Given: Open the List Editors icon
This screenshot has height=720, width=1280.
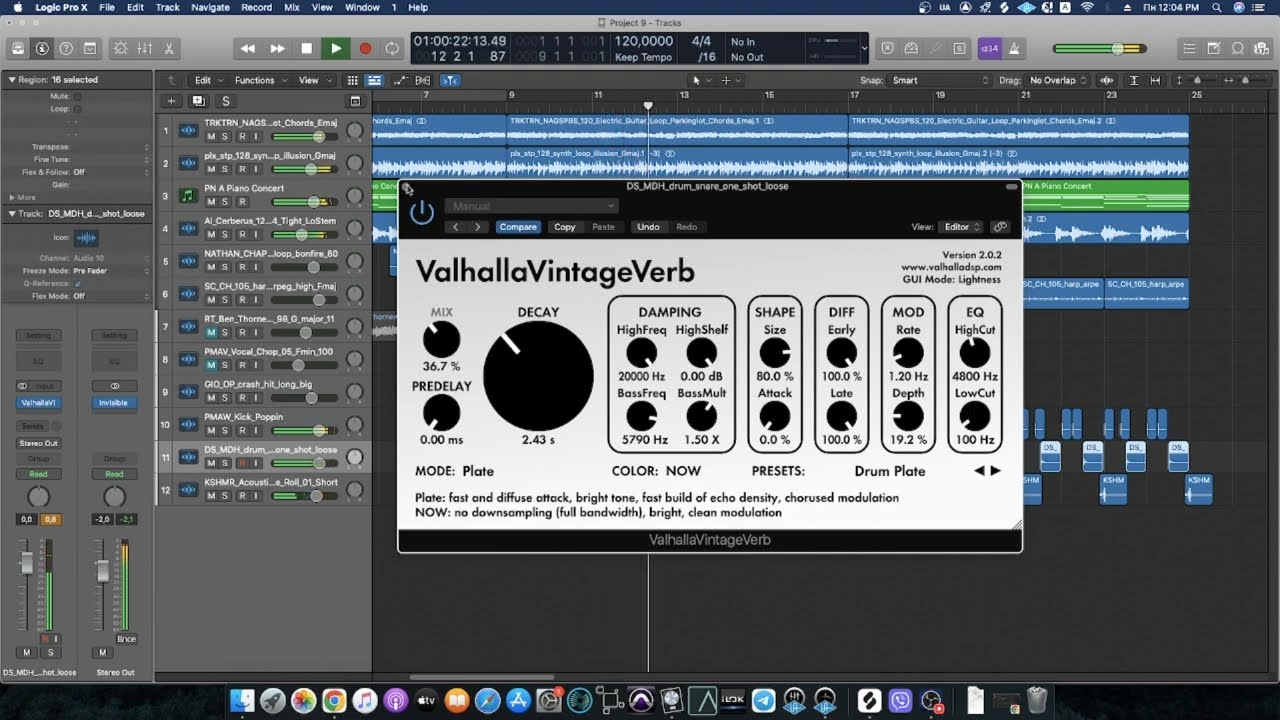Looking at the screenshot, I should 1188,48.
